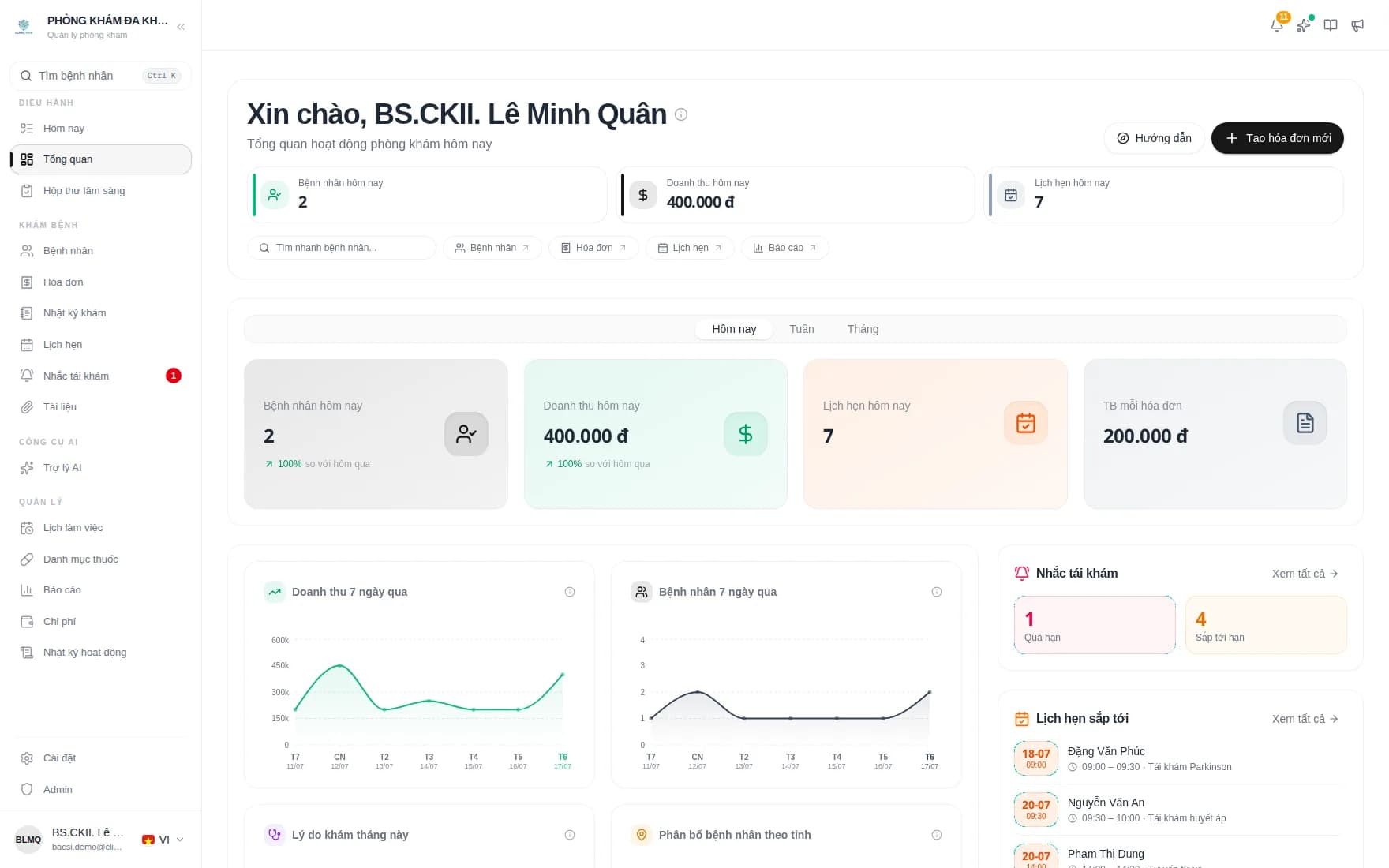Click the Lịch hẹn sidebar calendar icon
Viewport: 1389px width, 868px height.
(27, 345)
